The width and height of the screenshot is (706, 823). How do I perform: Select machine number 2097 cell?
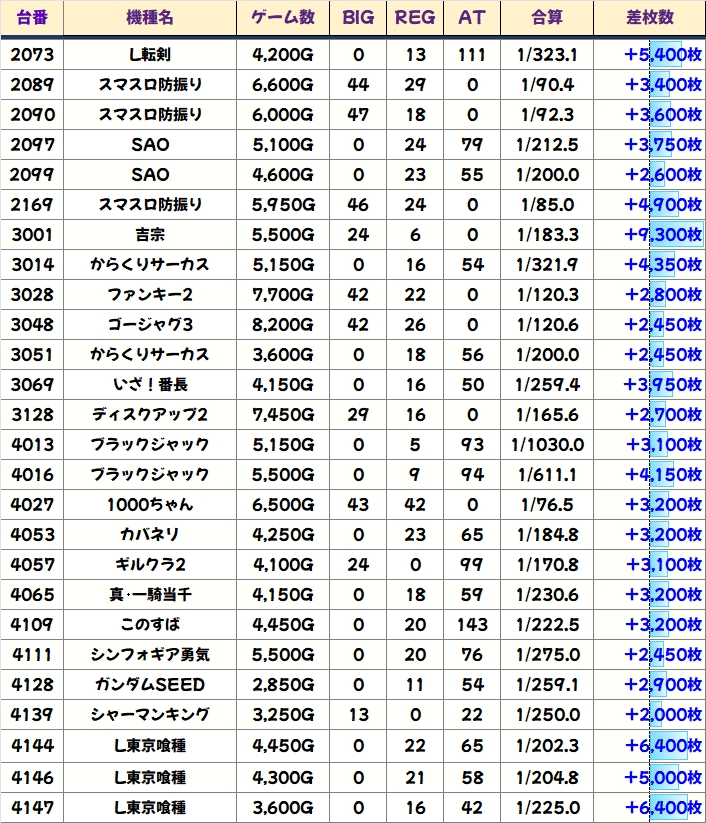tap(32, 144)
